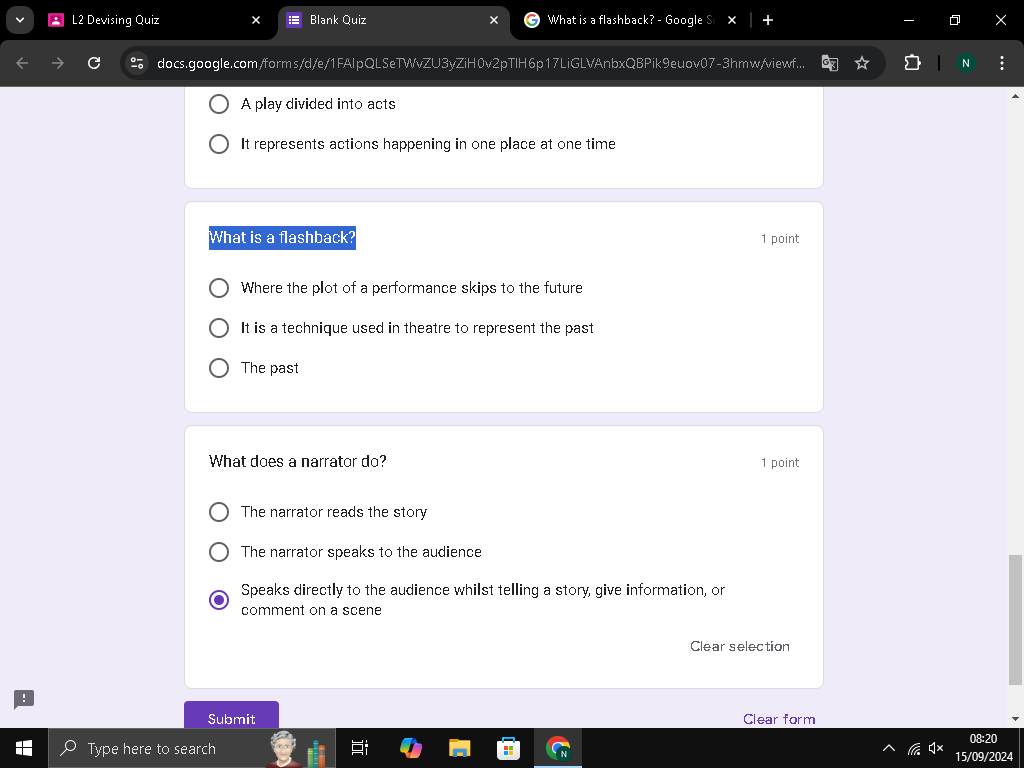Viewport: 1024px width, 768px height.
Task: Click the '1 point' label of narrator question
Action: 780,462
